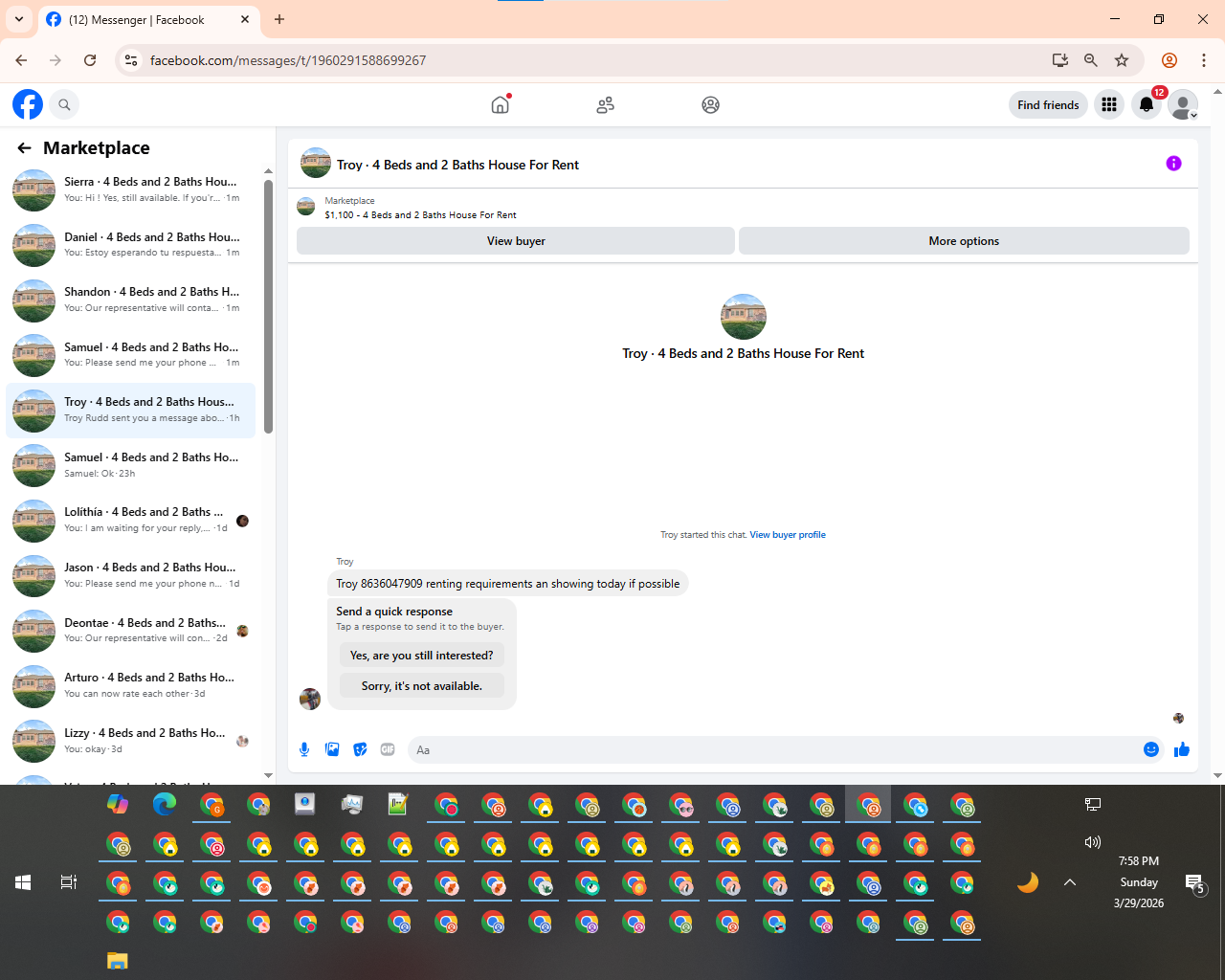Click the install app icon in address bar
The image size is (1225, 980).
pos(1060,60)
